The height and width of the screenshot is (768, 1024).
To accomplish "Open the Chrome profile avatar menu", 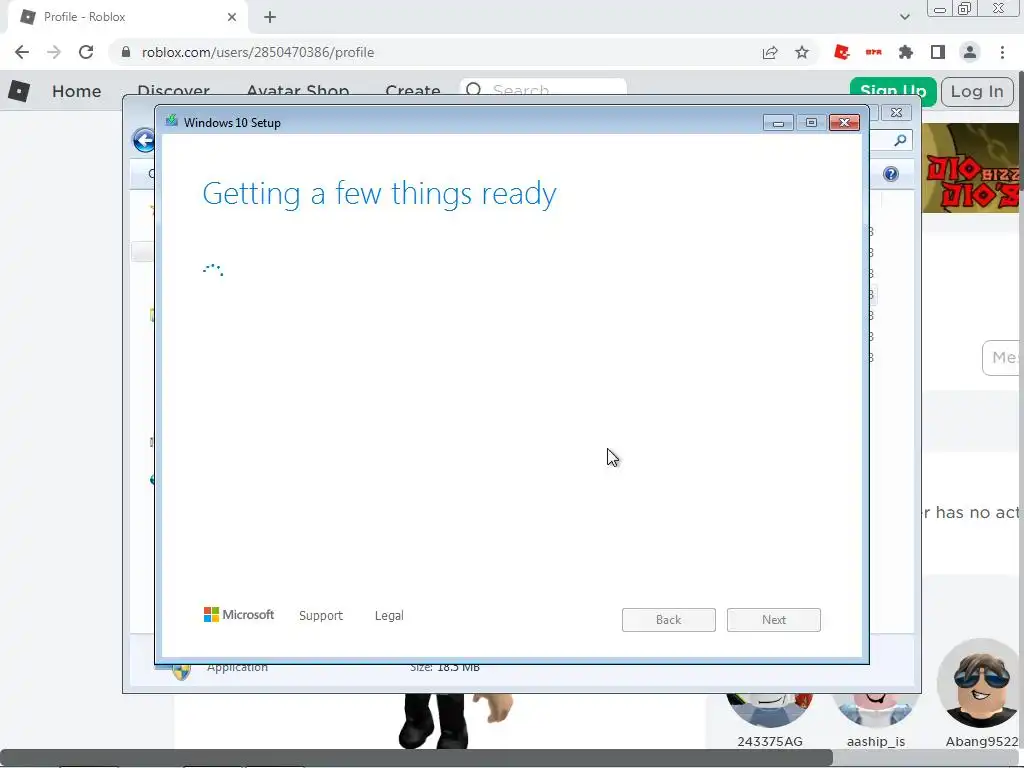I will click(x=970, y=52).
